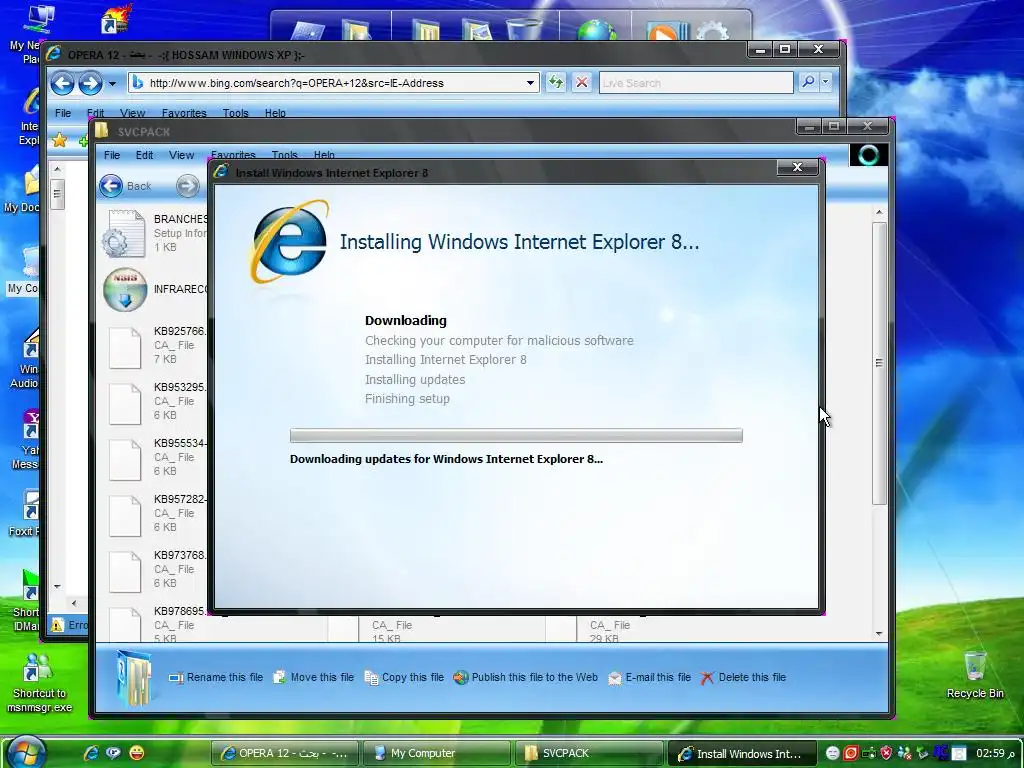This screenshot has width=1024, height=768.
Task: Select the BRANCHES setup information file icon
Action: click(124, 234)
